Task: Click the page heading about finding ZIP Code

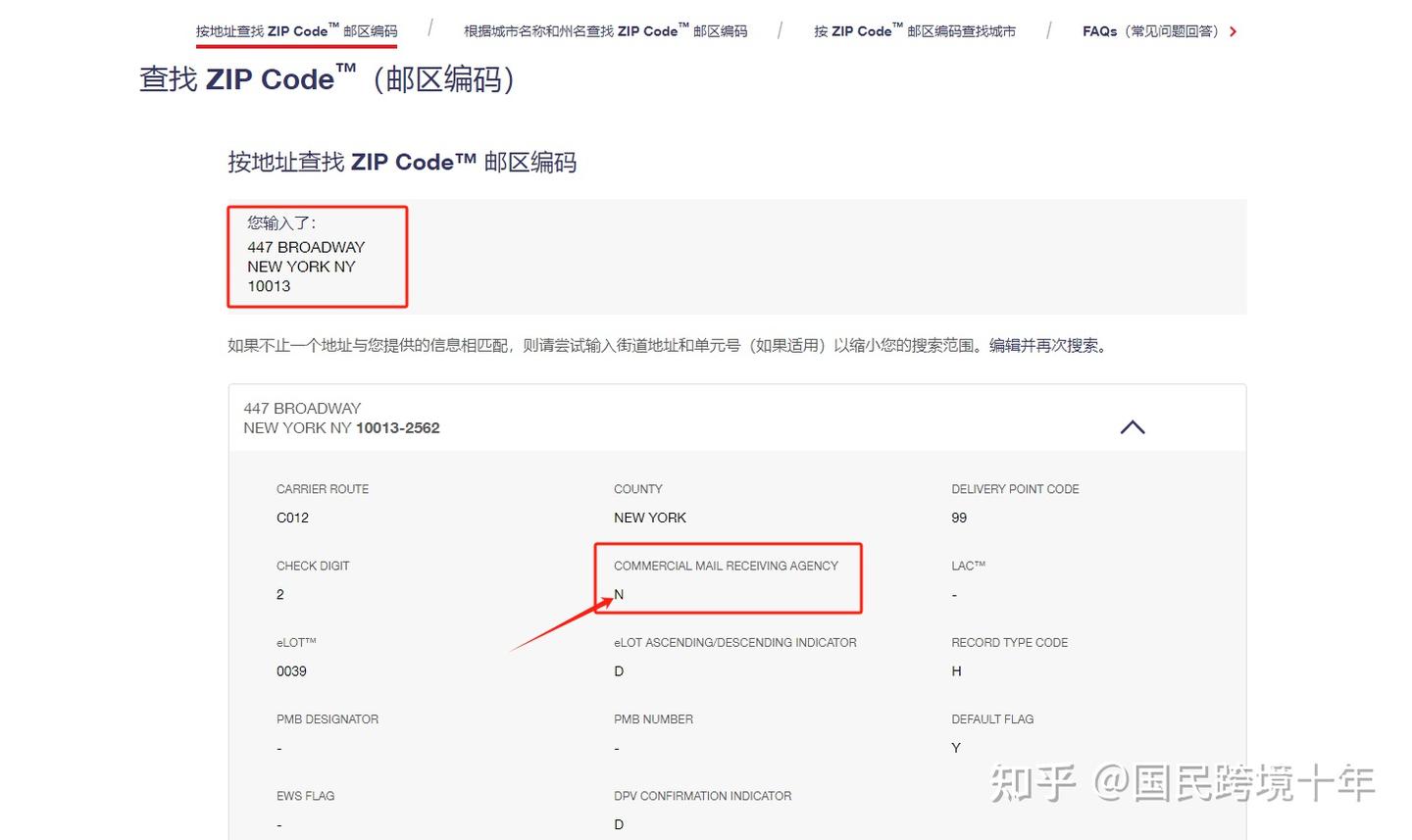Action: click(x=328, y=78)
